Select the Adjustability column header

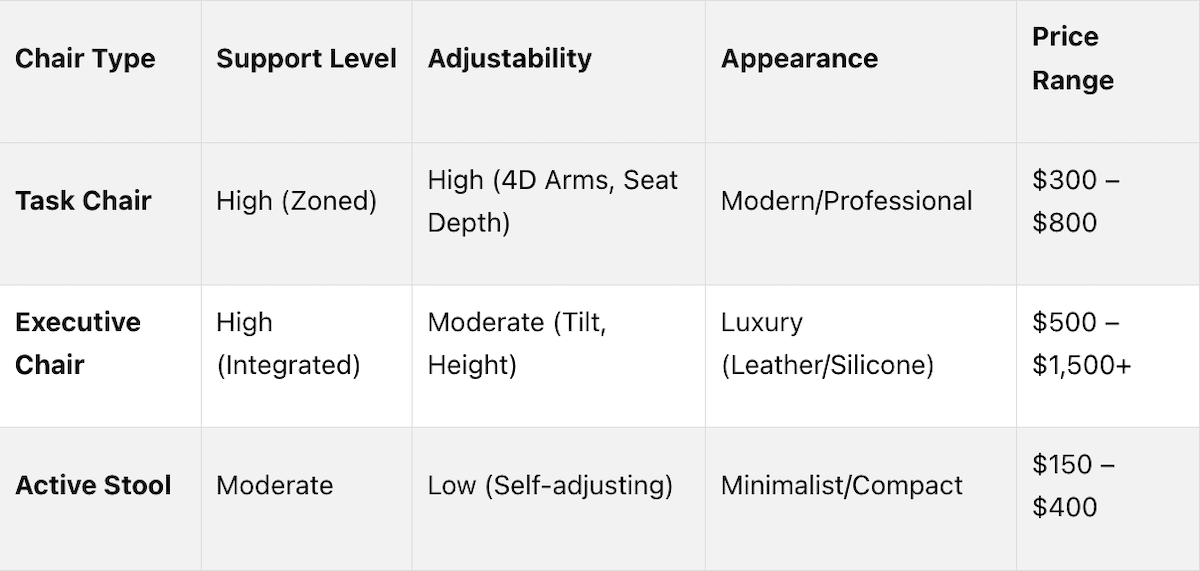509,58
